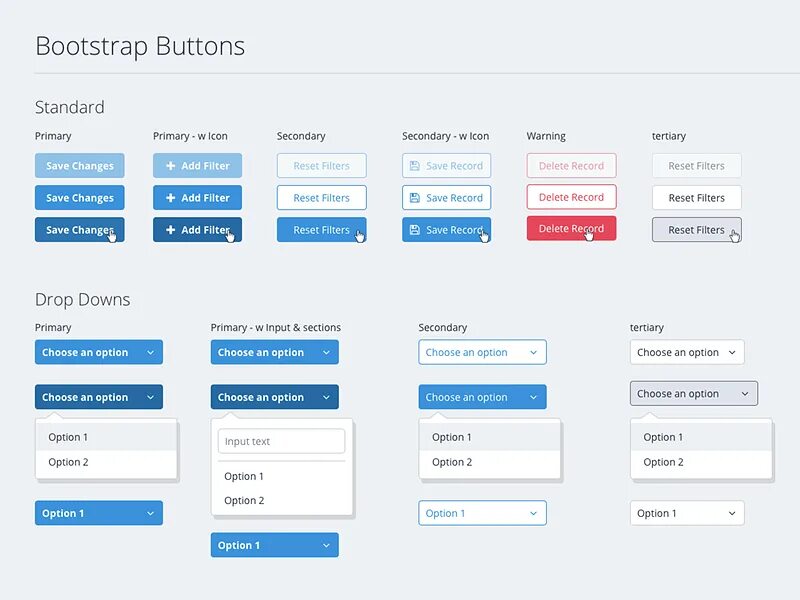
Task: Click the plus icon in the medium-blue Add Filter button
Action: pos(171,197)
